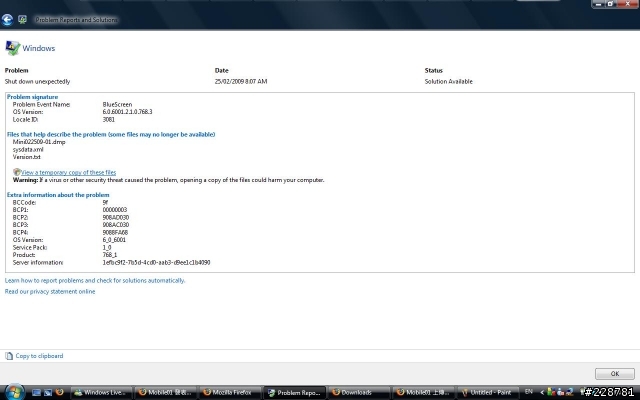Click the Shut down unexpectedly problem text
This screenshot has height=400, width=640.
point(38,82)
